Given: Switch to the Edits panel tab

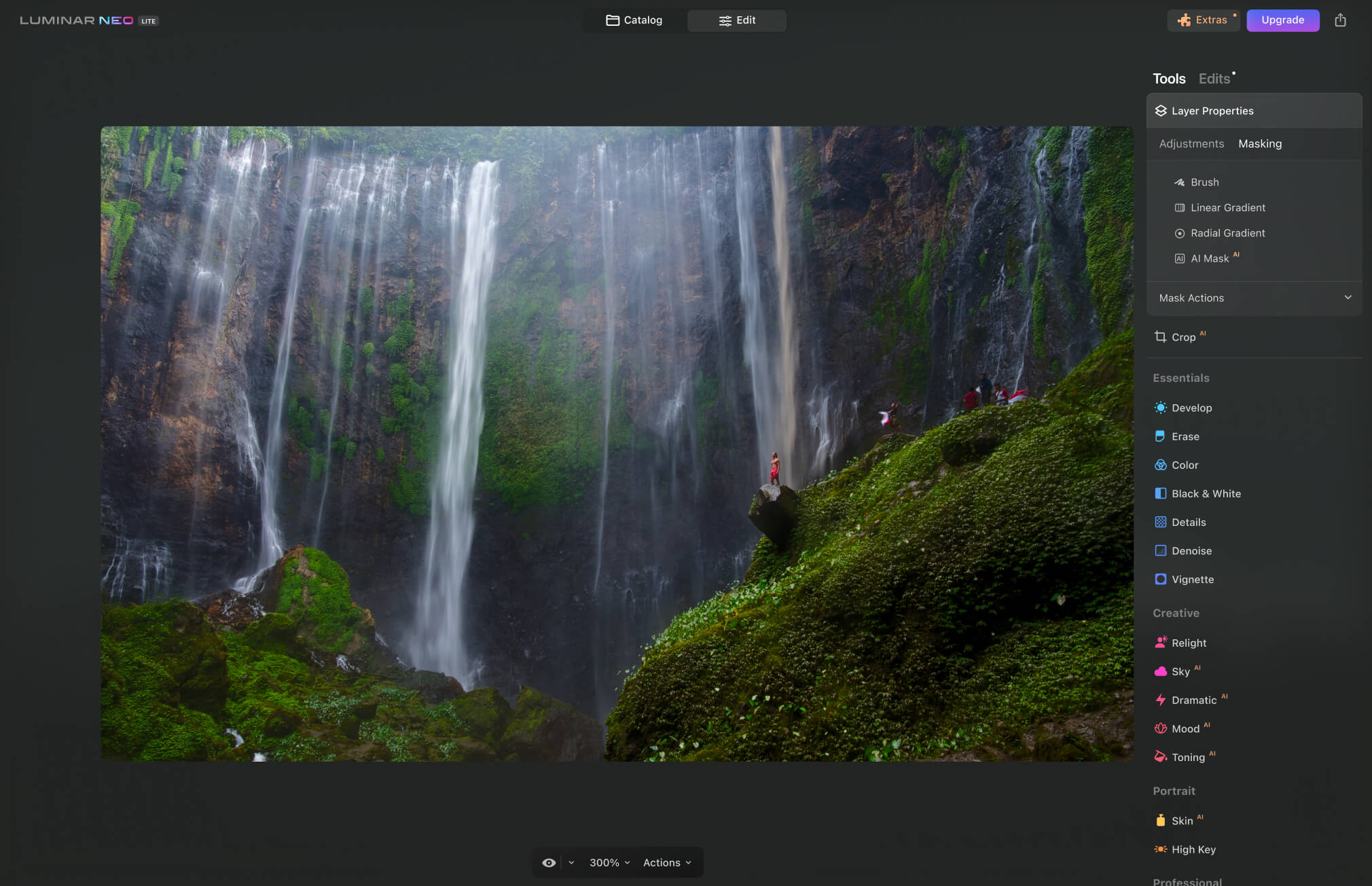Looking at the screenshot, I should click(x=1214, y=79).
